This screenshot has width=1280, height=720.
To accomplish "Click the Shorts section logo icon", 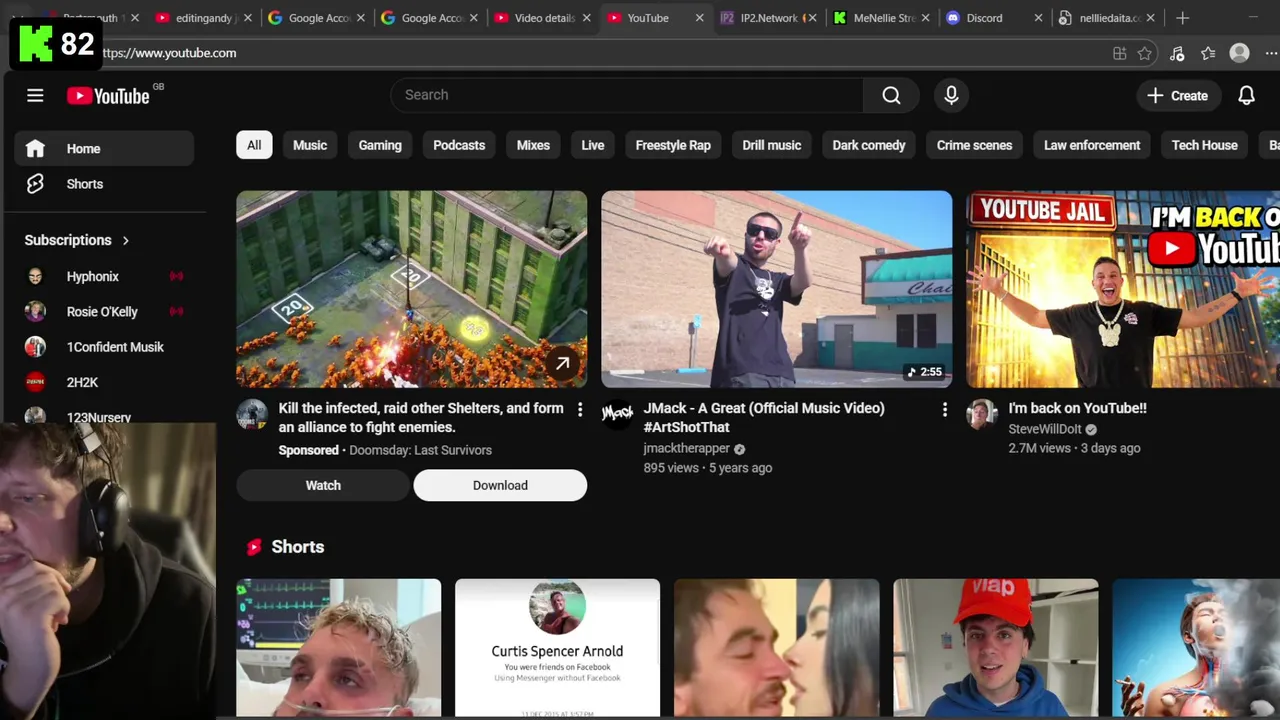I will [254, 547].
